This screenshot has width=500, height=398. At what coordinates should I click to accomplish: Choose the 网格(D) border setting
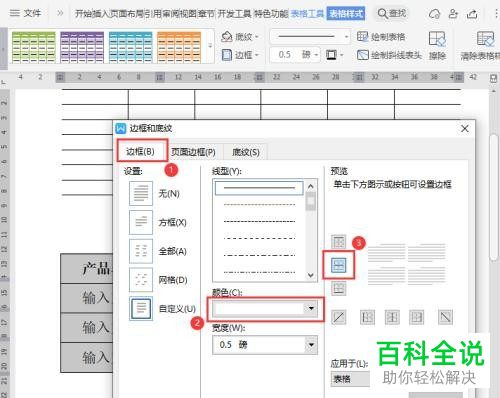(158, 280)
